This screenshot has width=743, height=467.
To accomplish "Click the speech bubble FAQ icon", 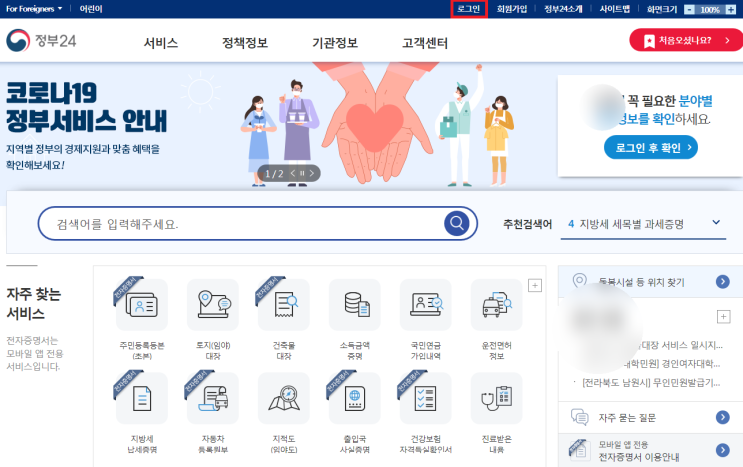I will click(580, 417).
